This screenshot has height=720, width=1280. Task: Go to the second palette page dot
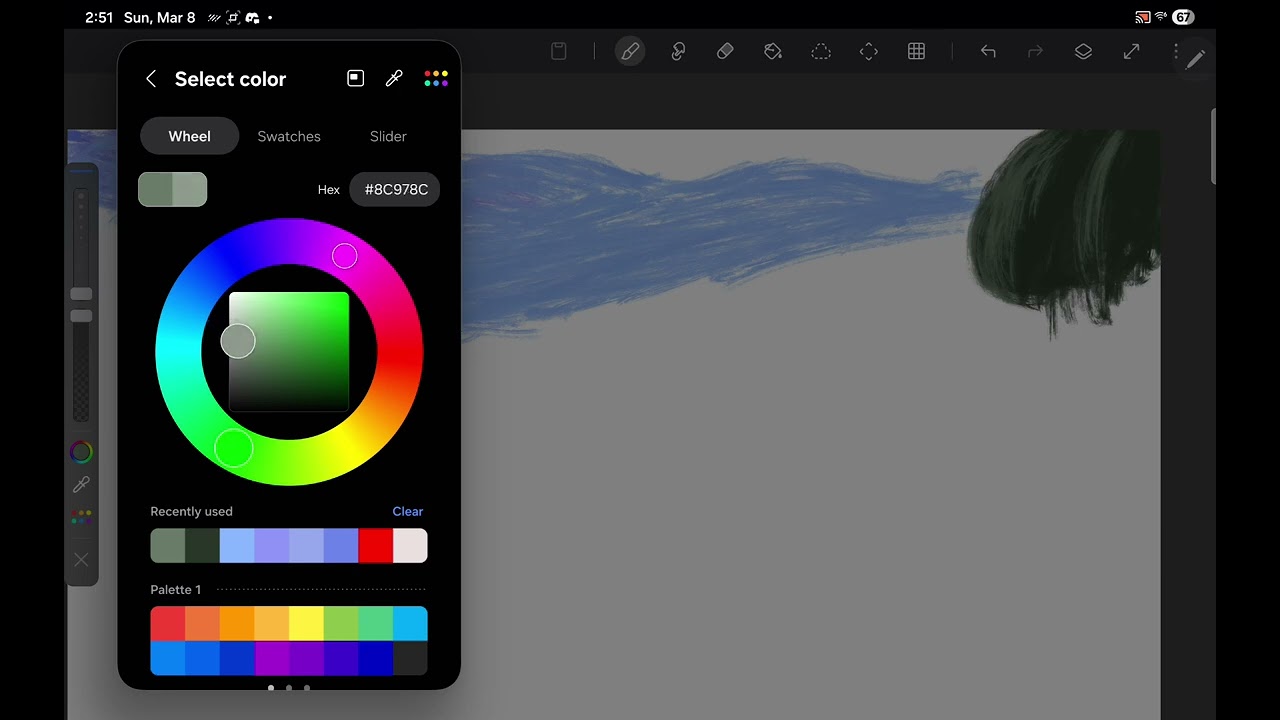point(289,687)
